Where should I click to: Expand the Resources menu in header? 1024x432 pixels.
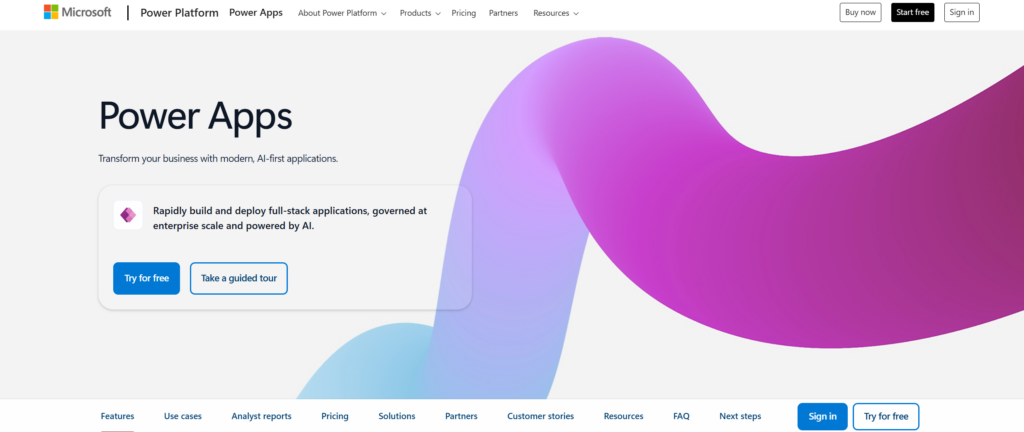[x=555, y=13]
